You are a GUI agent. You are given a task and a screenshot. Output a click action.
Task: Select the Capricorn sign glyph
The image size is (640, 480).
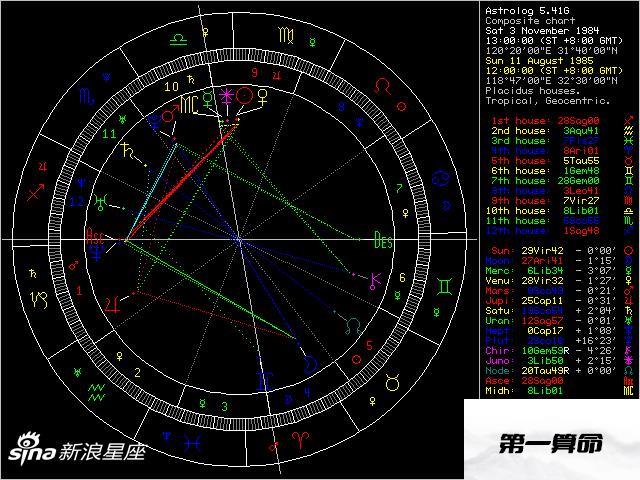pyautogui.click(x=37, y=297)
